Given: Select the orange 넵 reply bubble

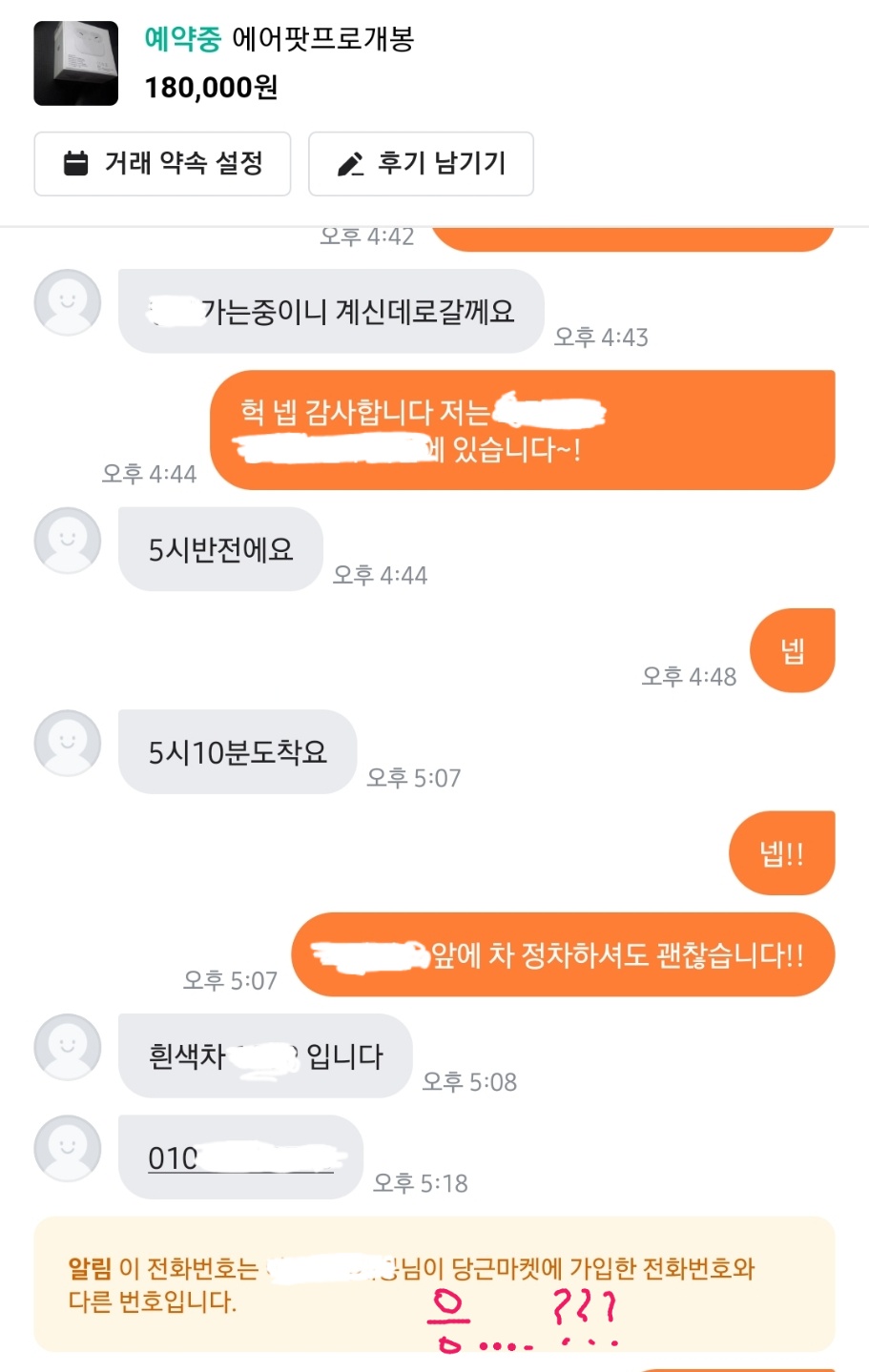Looking at the screenshot, I should [x=793, y=650].
